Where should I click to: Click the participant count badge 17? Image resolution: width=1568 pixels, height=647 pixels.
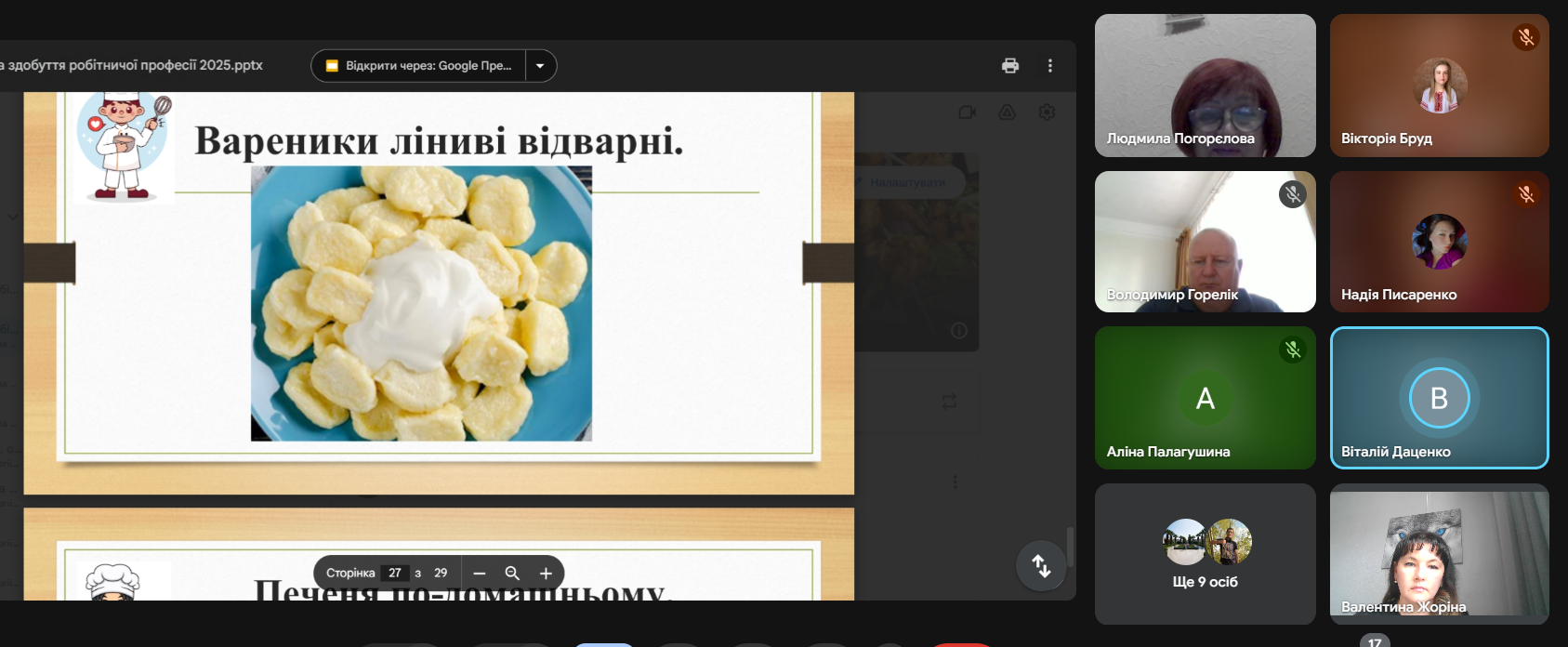tap(1375, 640)
